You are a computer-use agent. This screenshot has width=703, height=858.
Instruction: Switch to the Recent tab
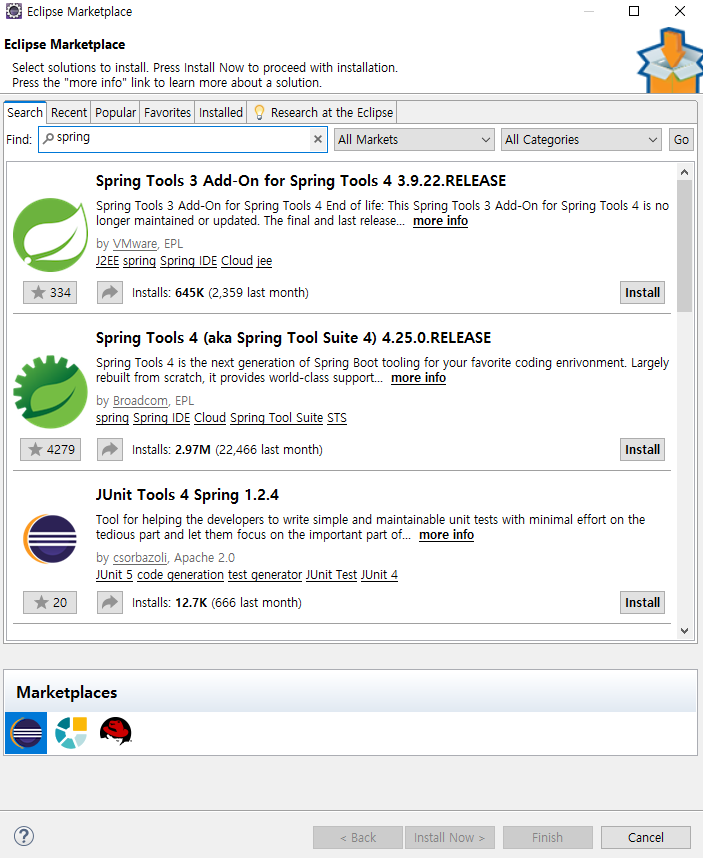tap(69, 112)
